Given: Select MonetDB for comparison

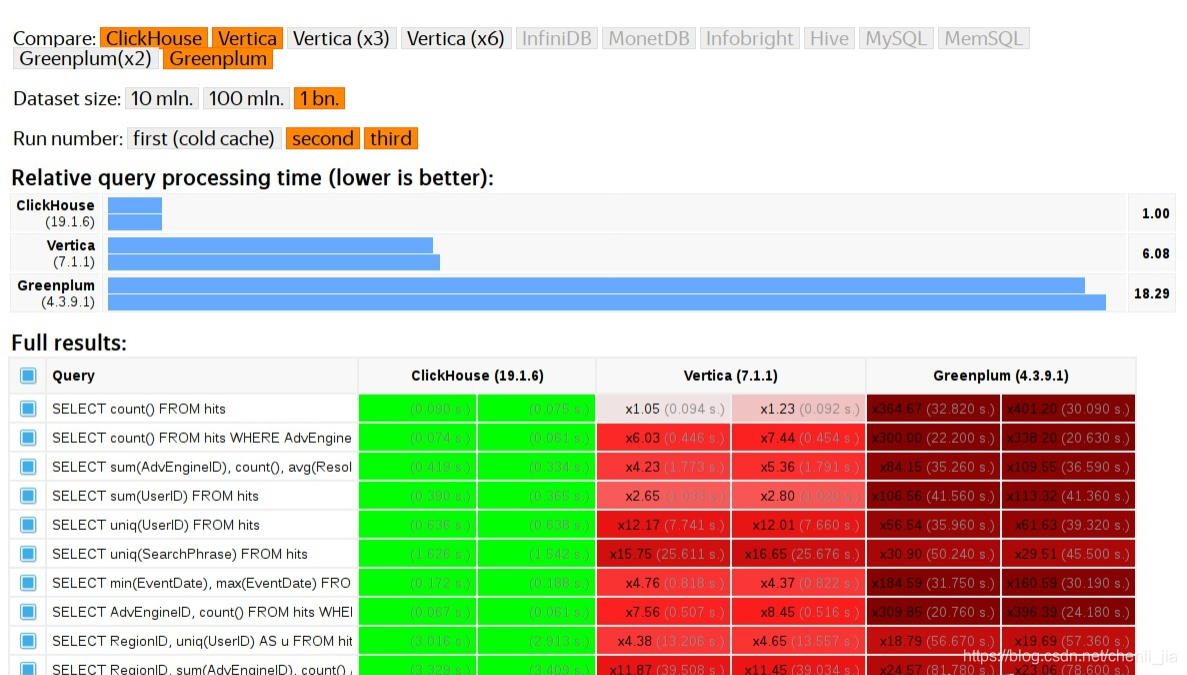Looking at the screenshot, I should coord(649,38).
